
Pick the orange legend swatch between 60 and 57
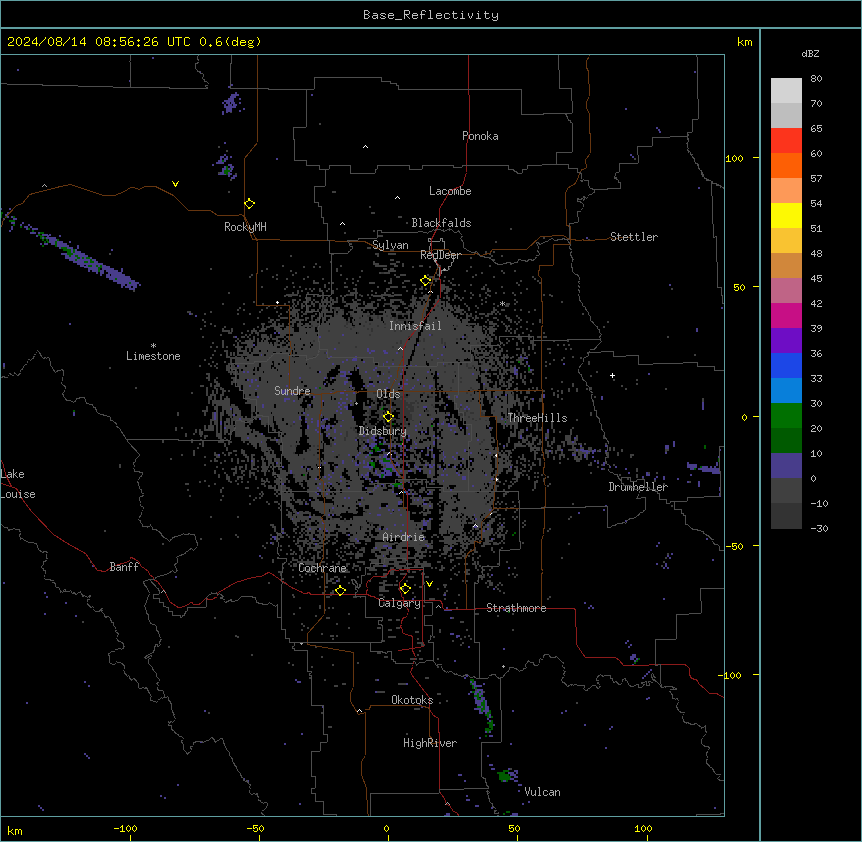tap(786, 165)
